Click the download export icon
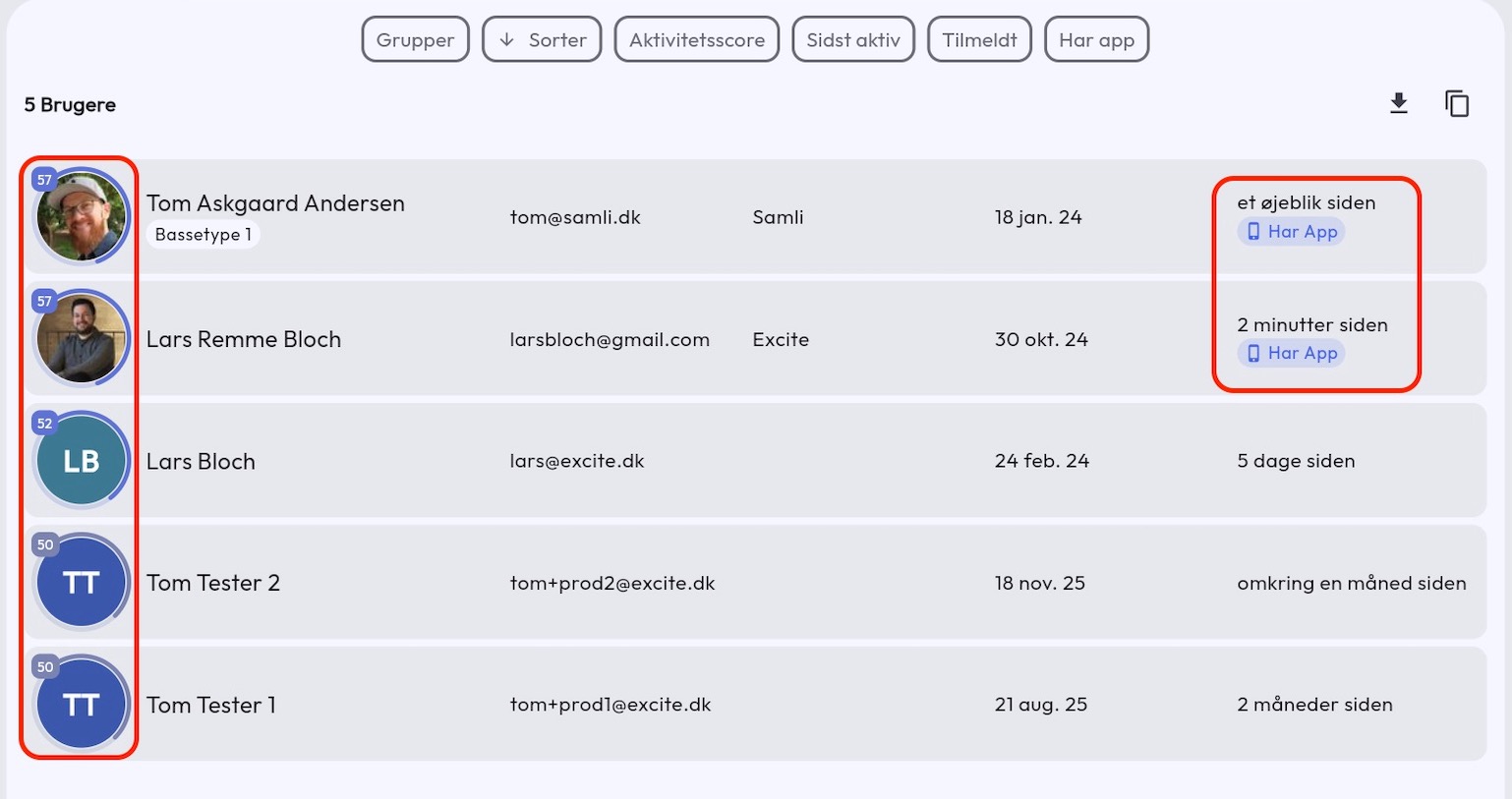 1399,102
